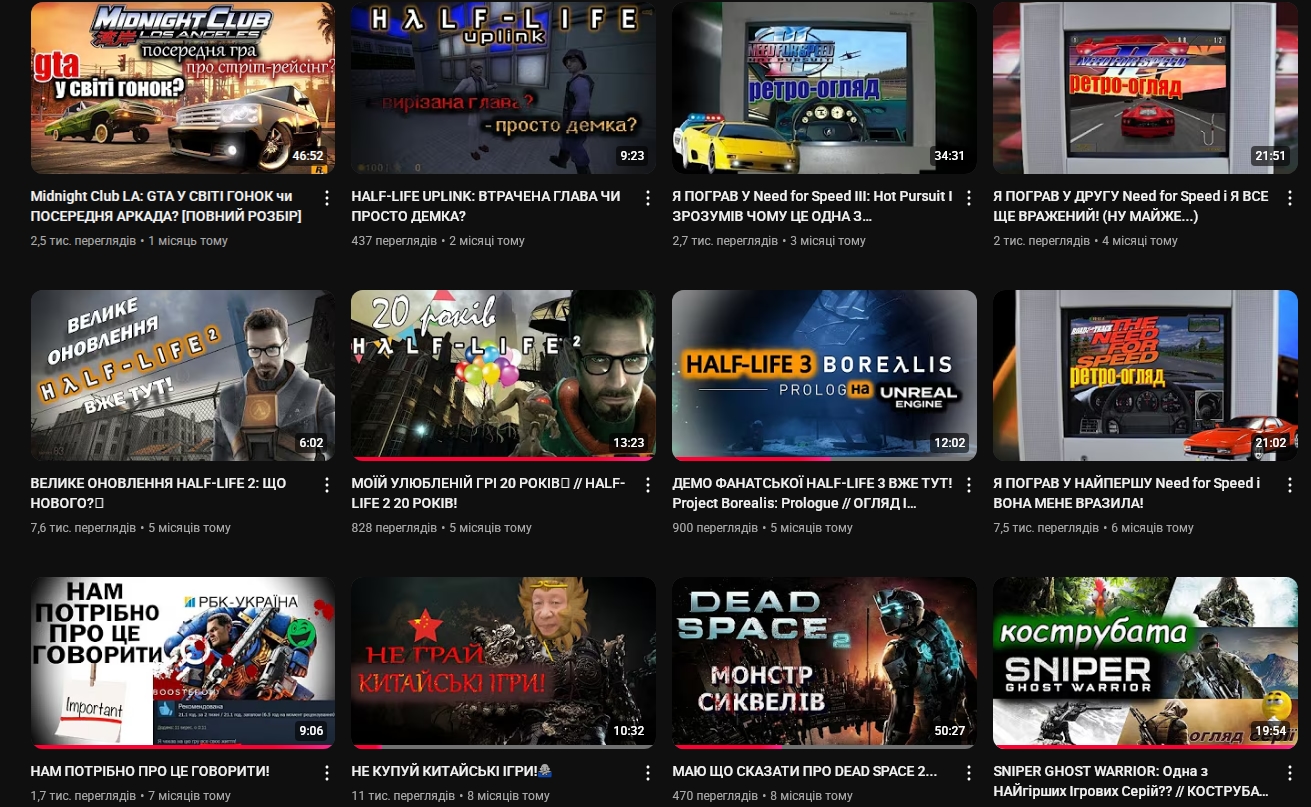Viewport: 1311px width, 807px height.
Task: Play the 6:02 Half-Life 2 update thumbnail
Action: point(183,375)
